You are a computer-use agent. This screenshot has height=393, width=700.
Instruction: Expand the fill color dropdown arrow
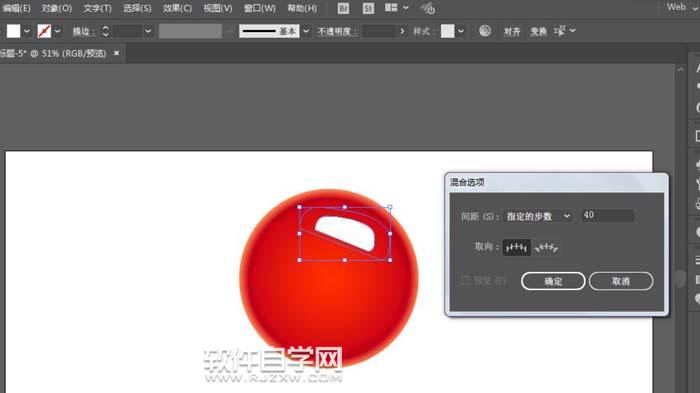[x=27, y=31]
